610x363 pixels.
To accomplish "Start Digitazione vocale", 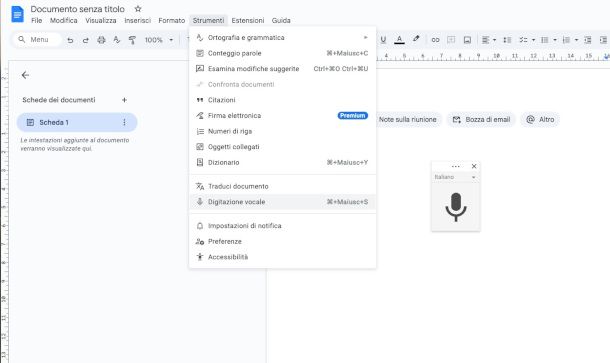I will 282,202.
